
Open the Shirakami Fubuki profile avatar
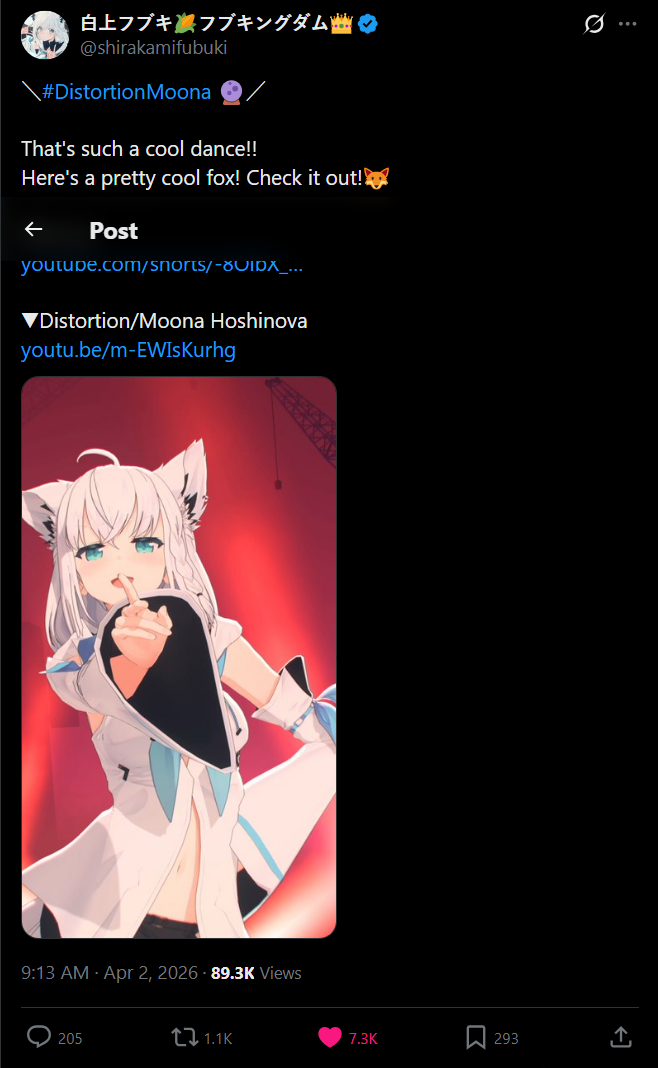coord(45,35)
